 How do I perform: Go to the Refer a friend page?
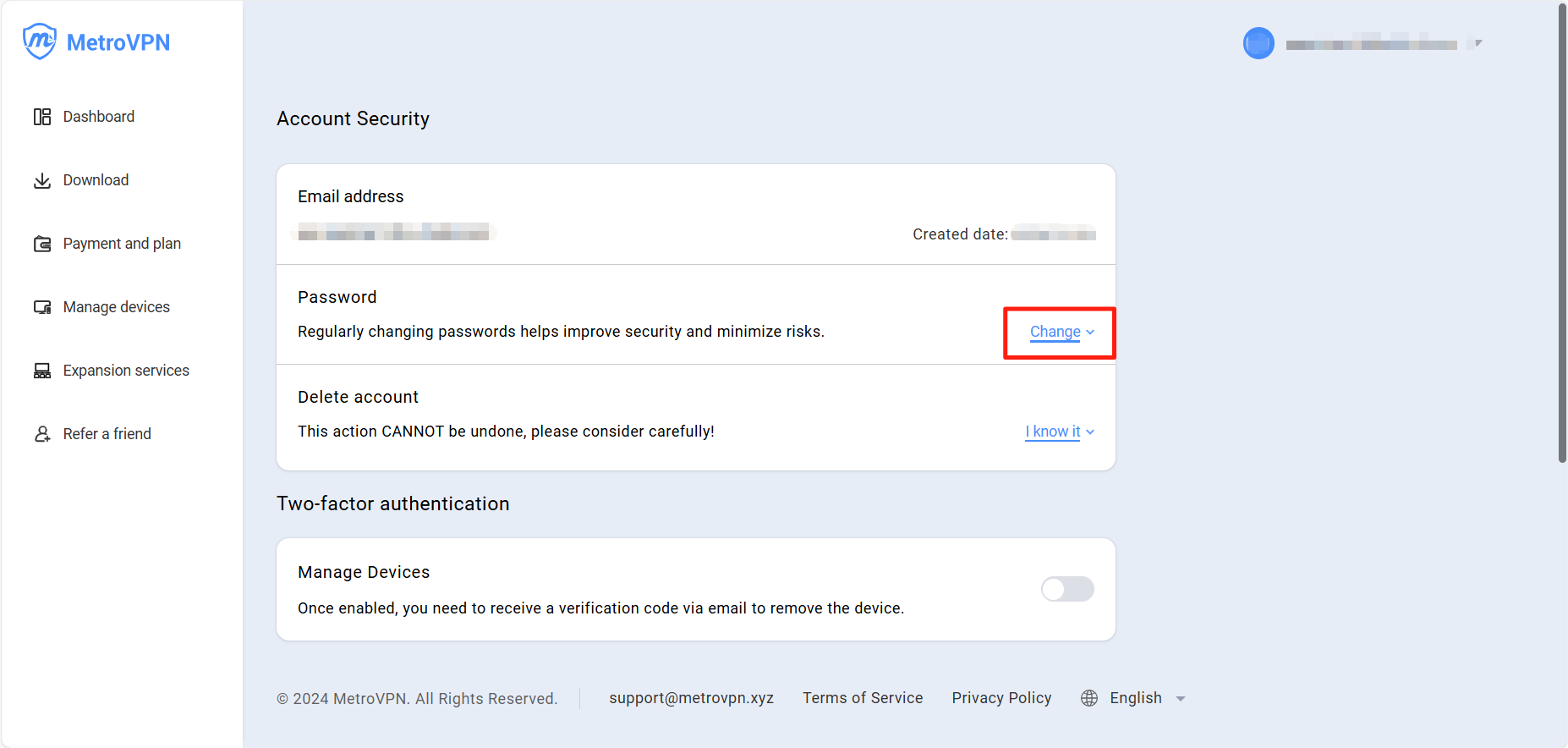(107, 434)
